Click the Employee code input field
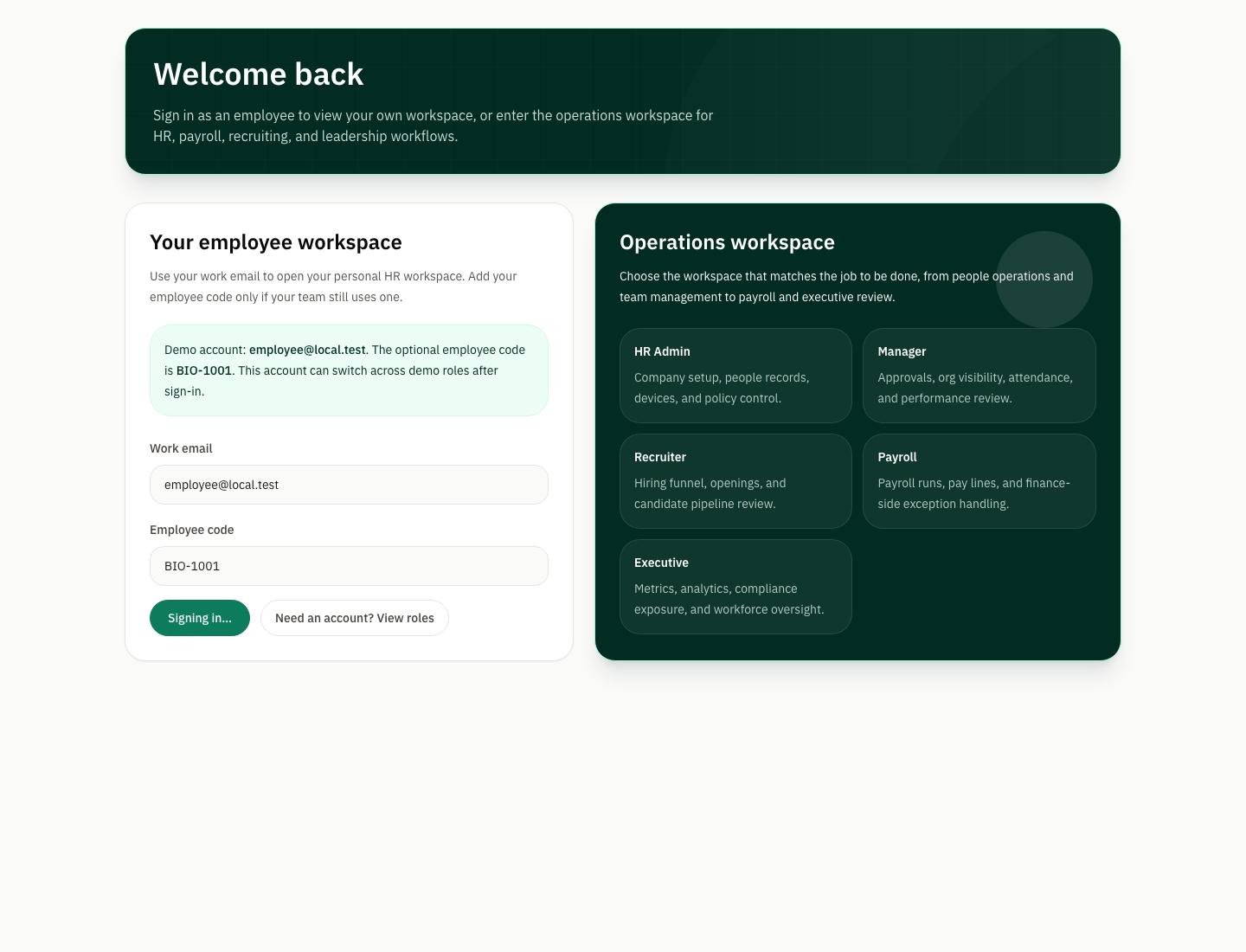This screenshot has height=952, width=1246. click(349, 566)
